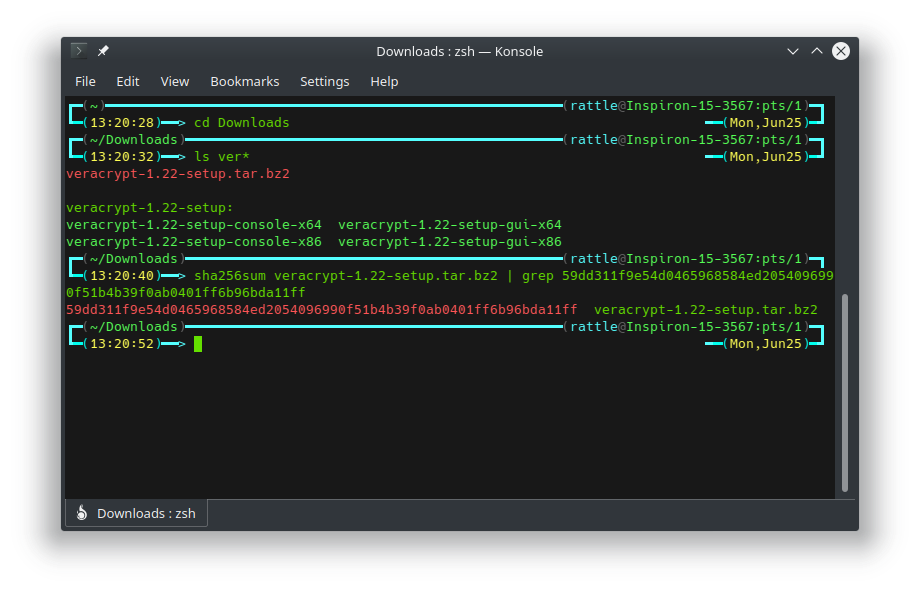Image resolution: width=920 pixels, height=592 pixels.
Task: Click 'veracrypt-1.22-setup-console-x86' file name
Action: pyautogui.click(x=194, y=242)
